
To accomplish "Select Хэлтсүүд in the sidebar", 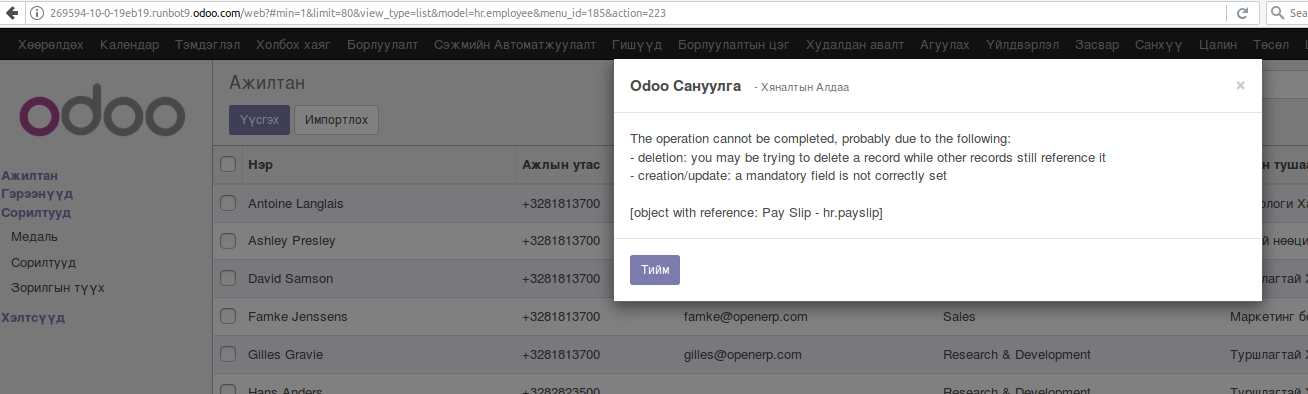I will click(33, 318).
